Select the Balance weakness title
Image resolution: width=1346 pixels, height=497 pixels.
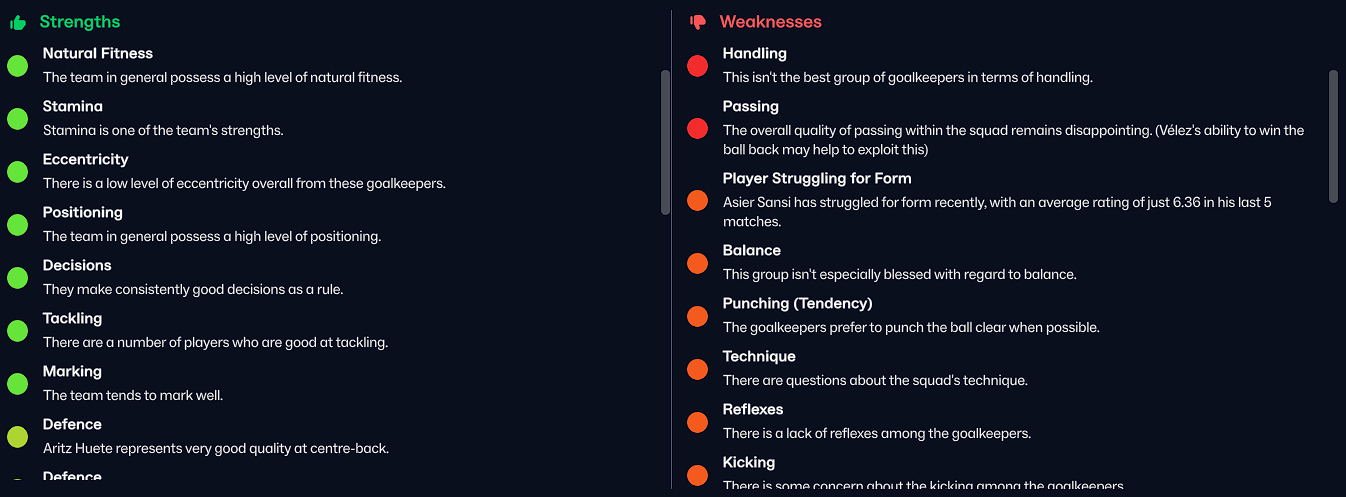coord(751,251)
